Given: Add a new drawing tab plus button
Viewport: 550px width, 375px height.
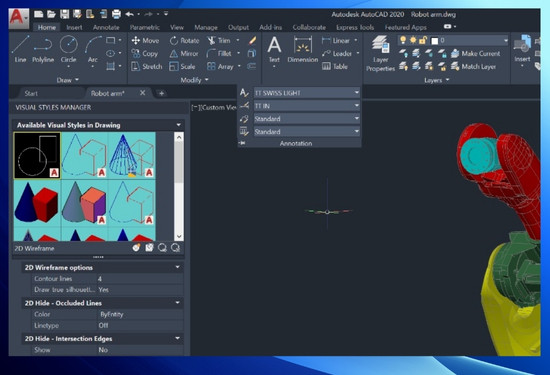Looking at the screenshot, I should tap(161, 93).
